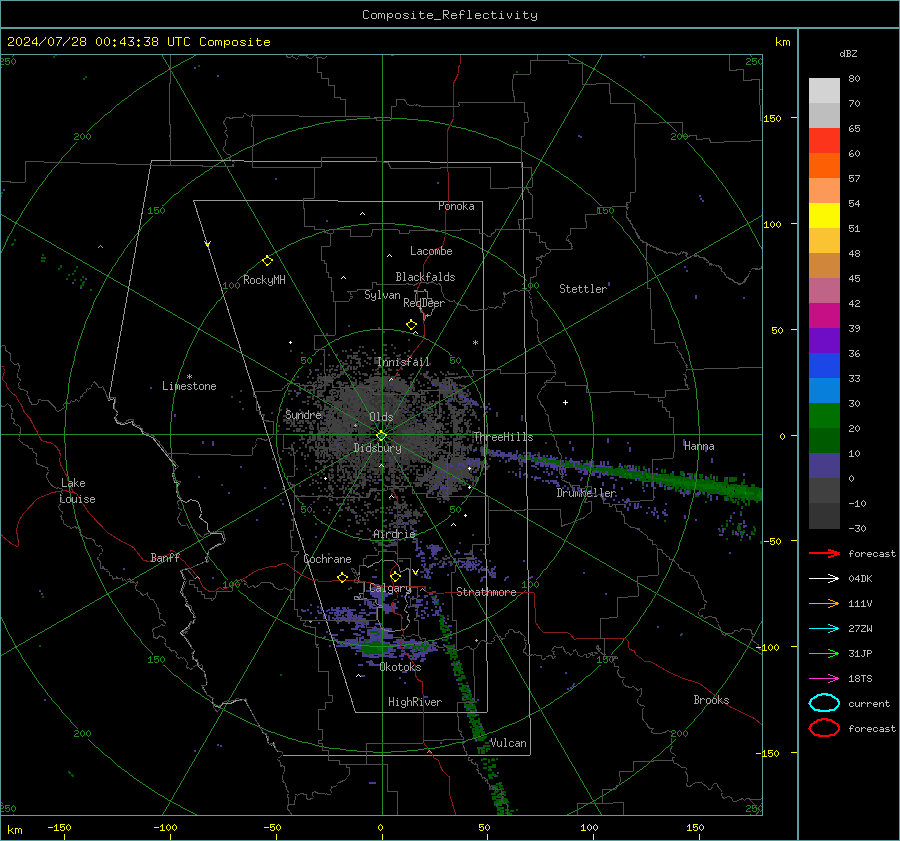Click the -100 tick on right axis
This screenshot has width=900, height=841.
pos(767,647)
